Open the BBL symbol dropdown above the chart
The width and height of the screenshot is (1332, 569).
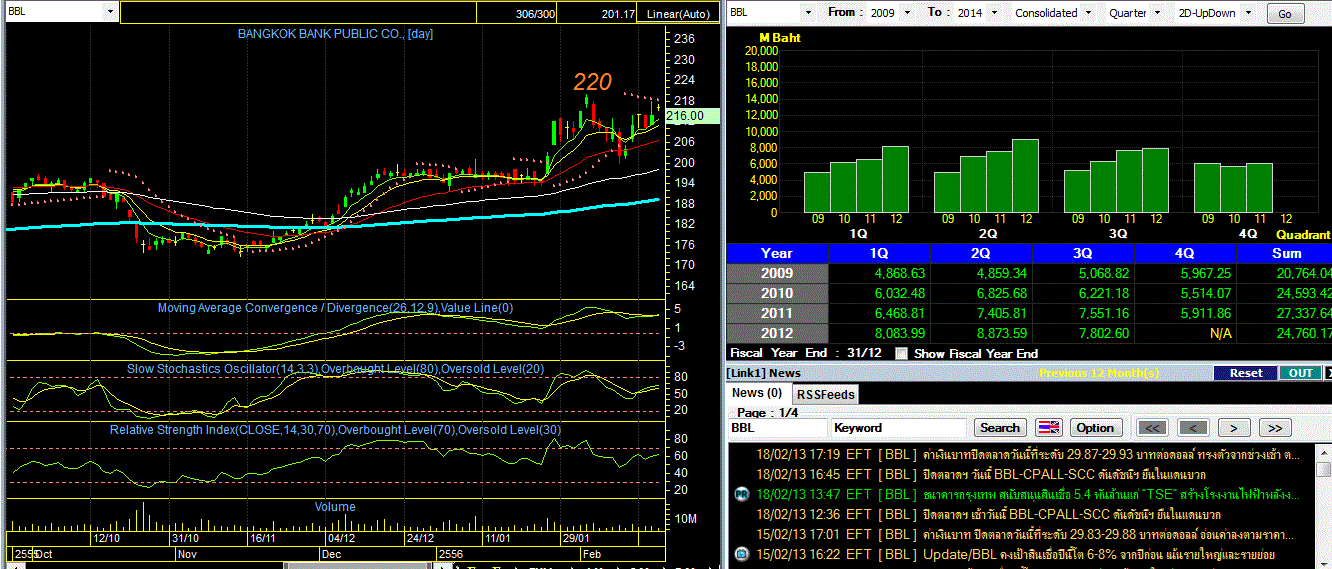(x=108, y=12)
